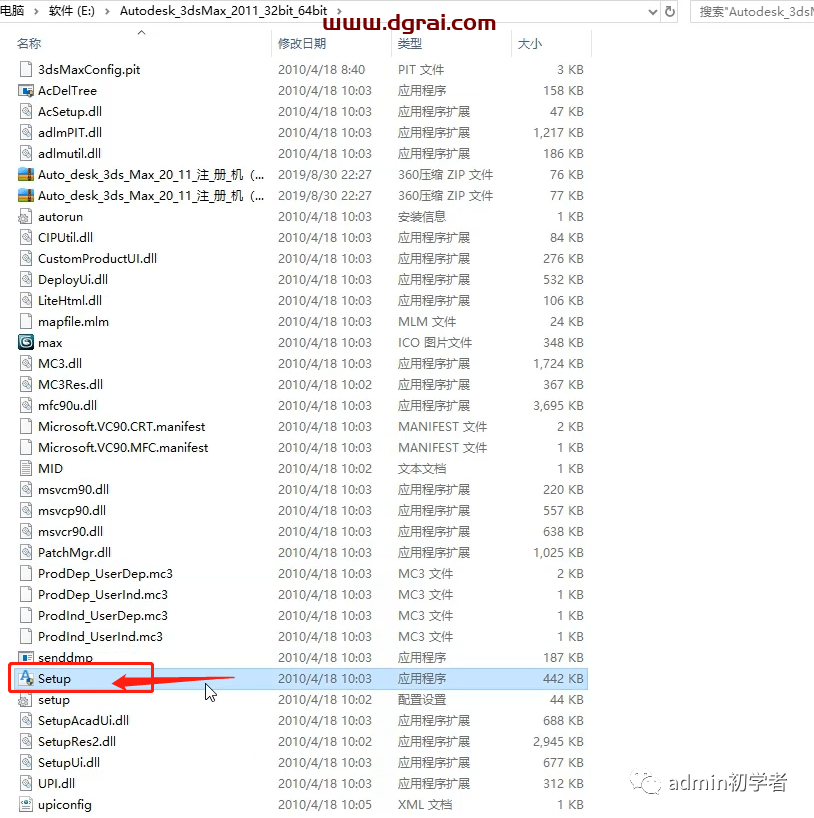Click the 442 KB size cell

point(563,678)
